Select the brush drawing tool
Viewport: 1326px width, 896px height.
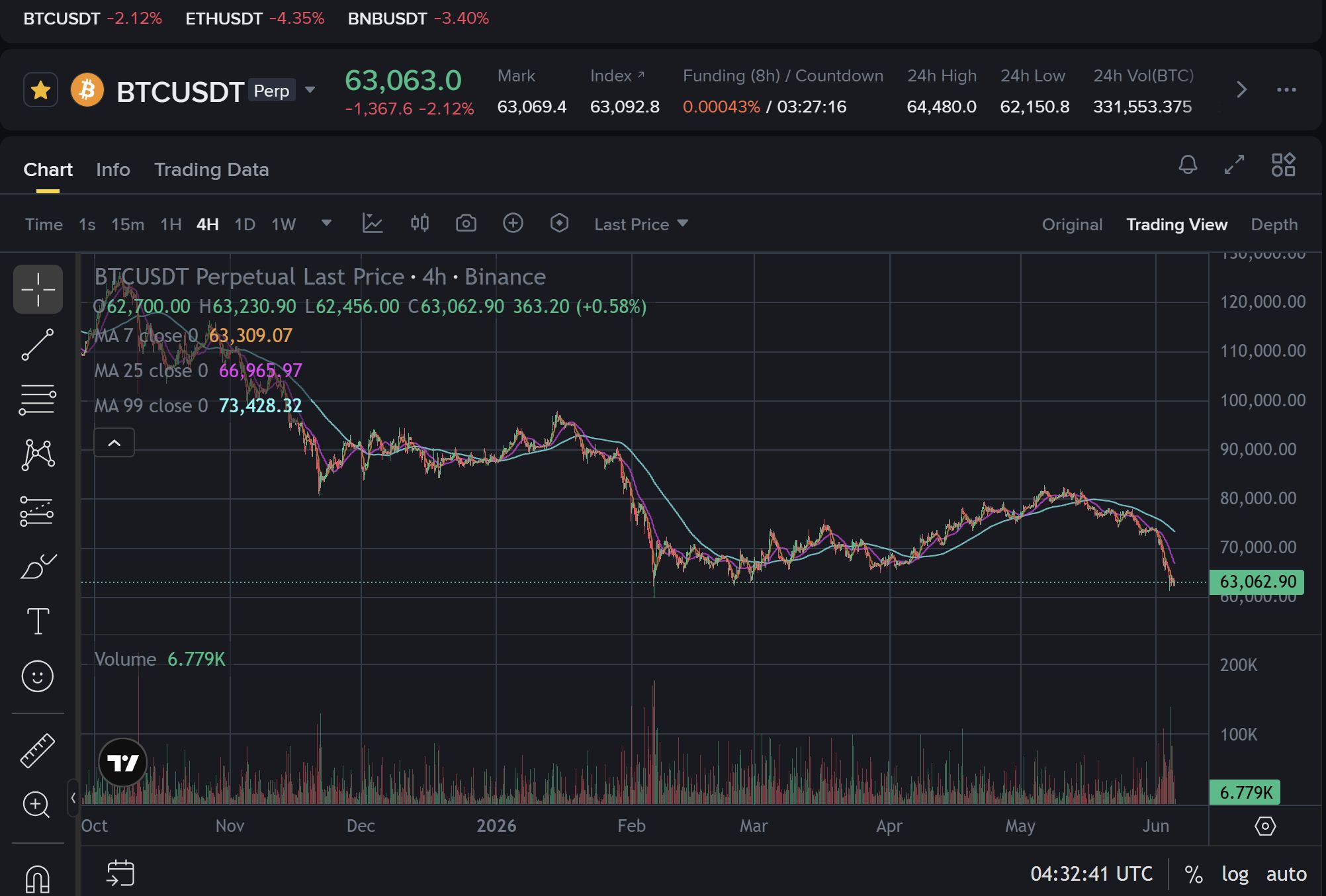[38, 566]
